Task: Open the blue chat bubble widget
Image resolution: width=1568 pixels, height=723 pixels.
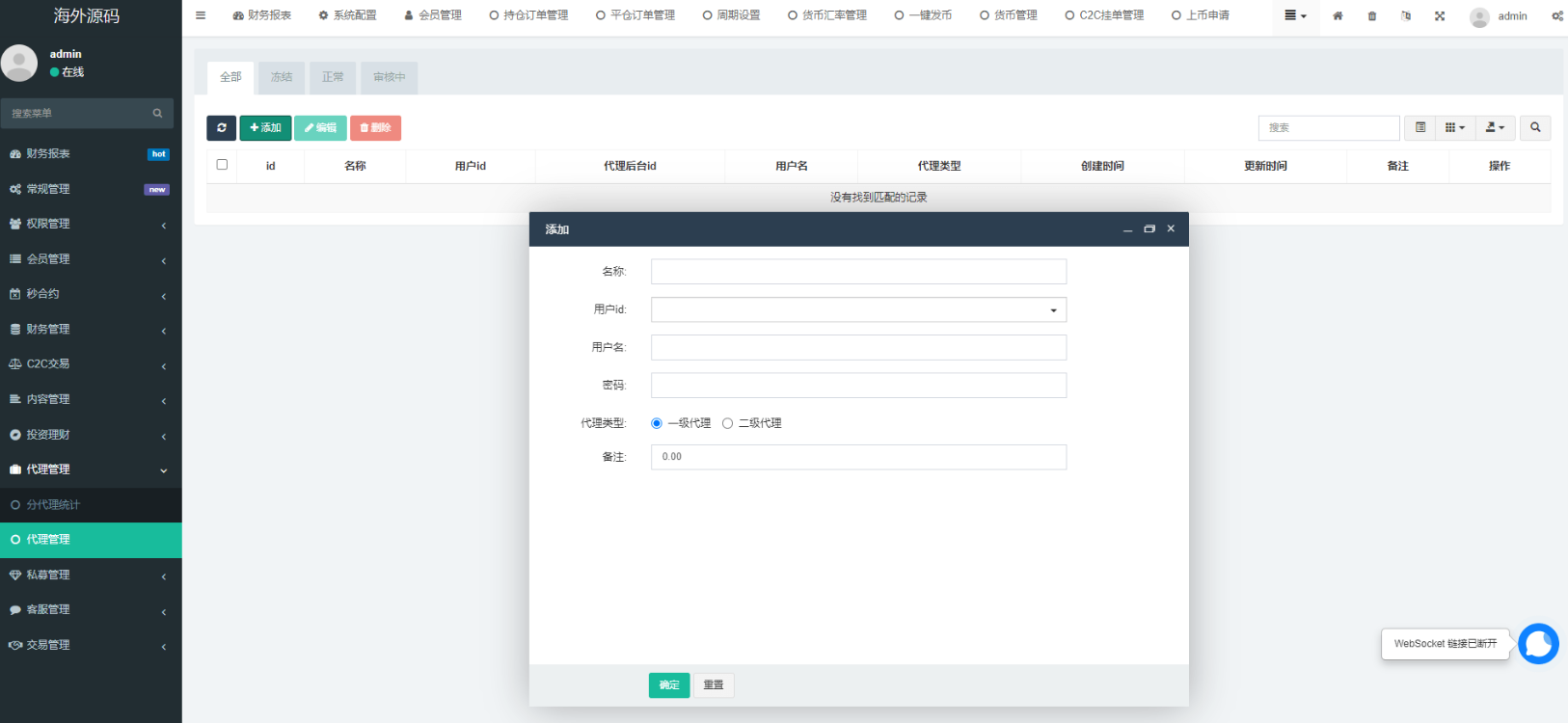Action: 1538,644
